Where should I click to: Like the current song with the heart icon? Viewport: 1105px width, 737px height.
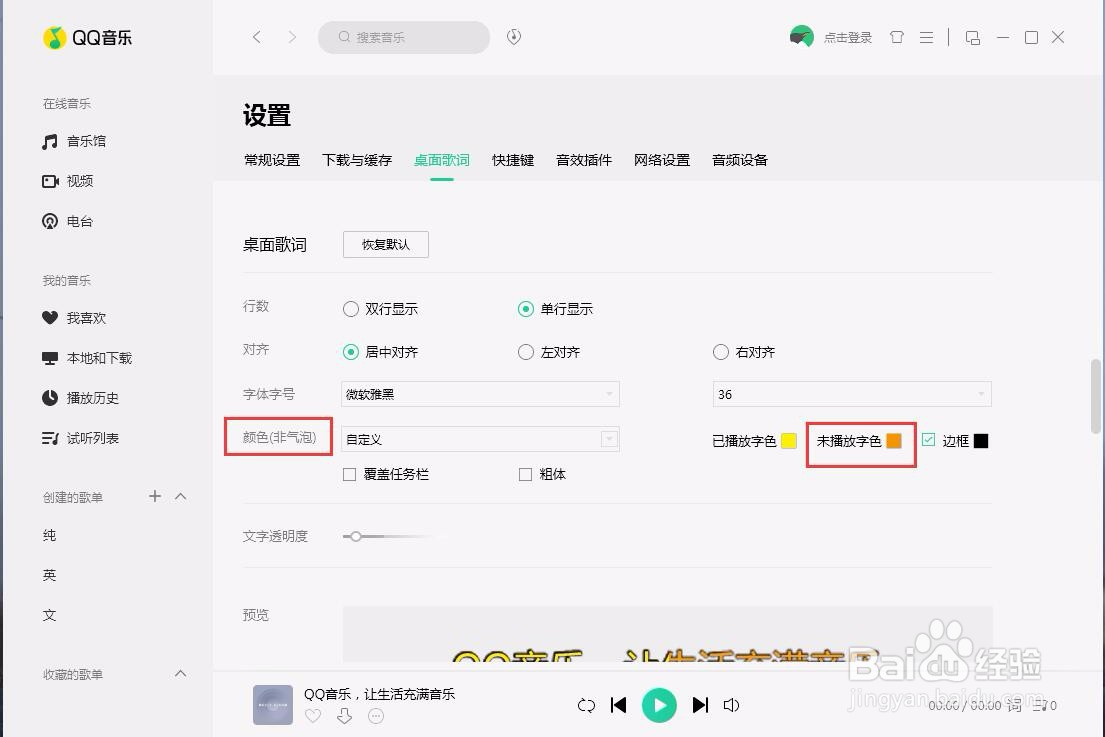pos(313,716)
